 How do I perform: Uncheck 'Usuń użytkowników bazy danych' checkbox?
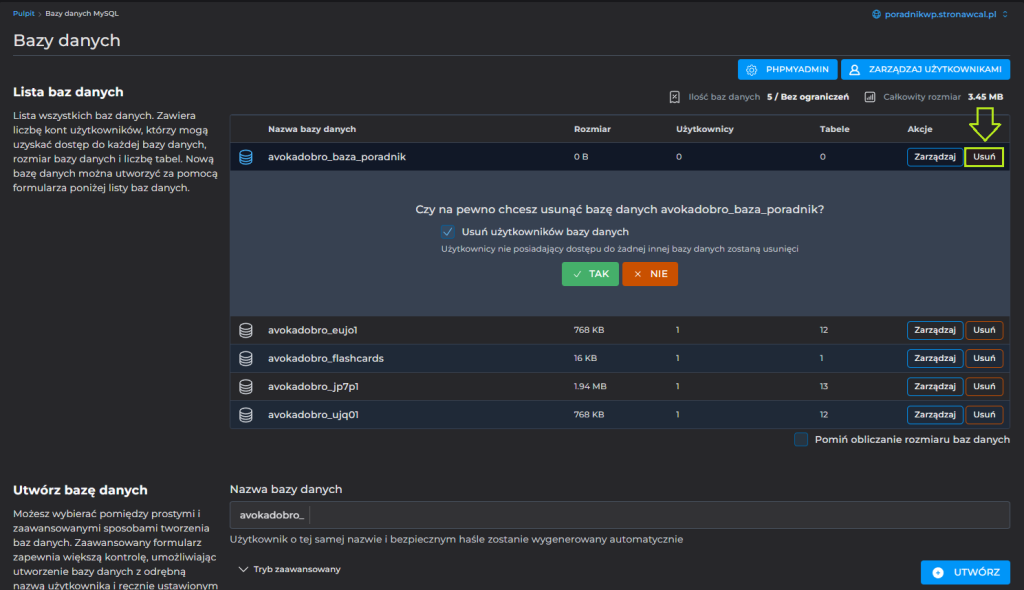point(448,232)
